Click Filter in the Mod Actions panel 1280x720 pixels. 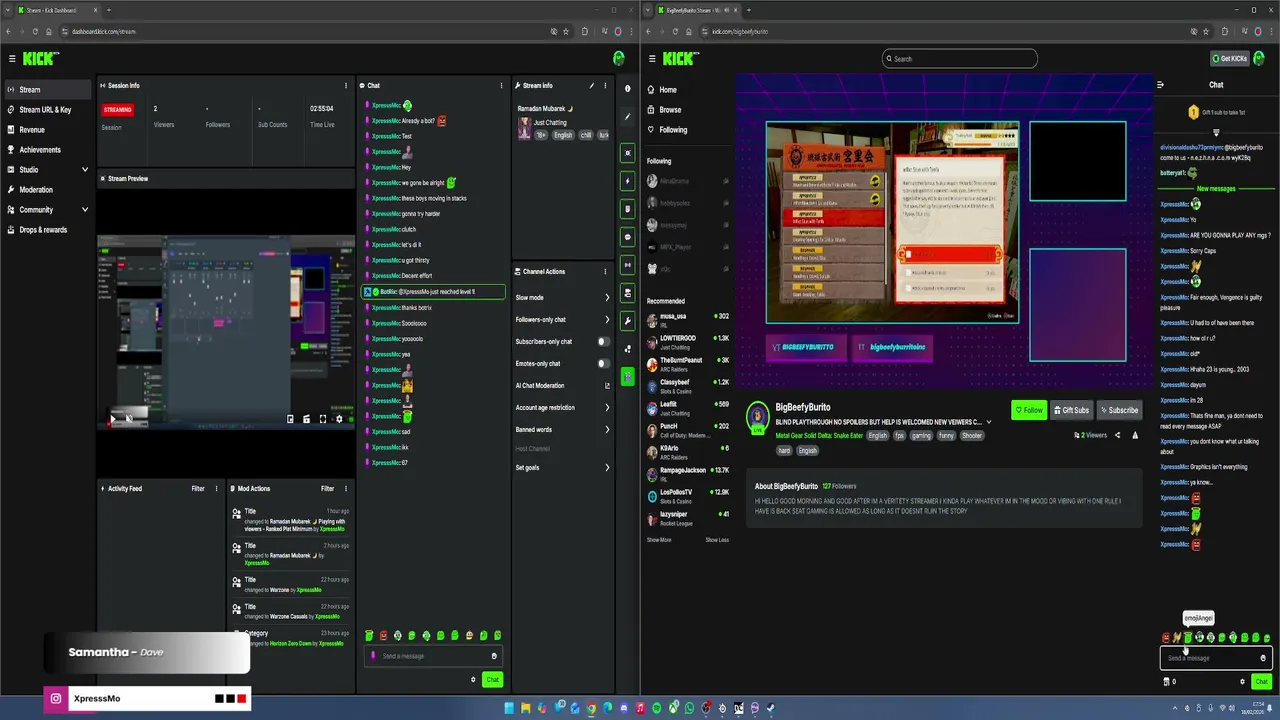327,489
